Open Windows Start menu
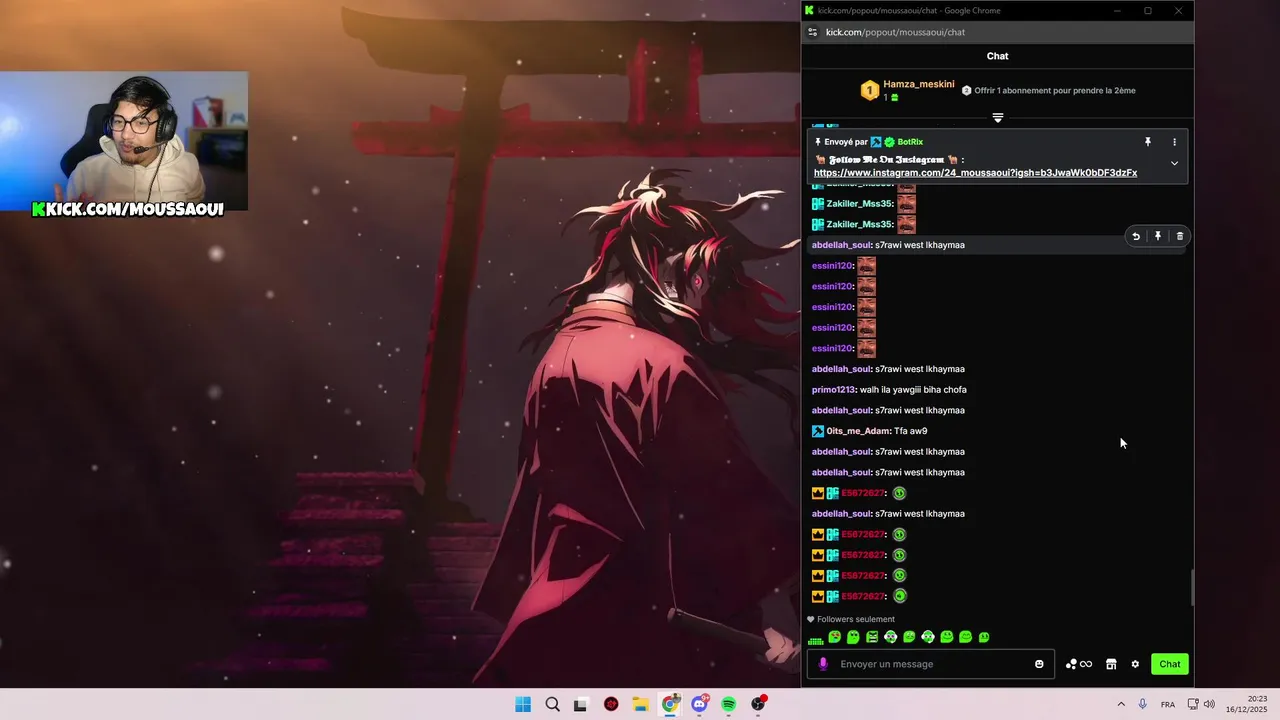Image resolution: width=1280 pixels, height=720 pixels. pos(523,704)
